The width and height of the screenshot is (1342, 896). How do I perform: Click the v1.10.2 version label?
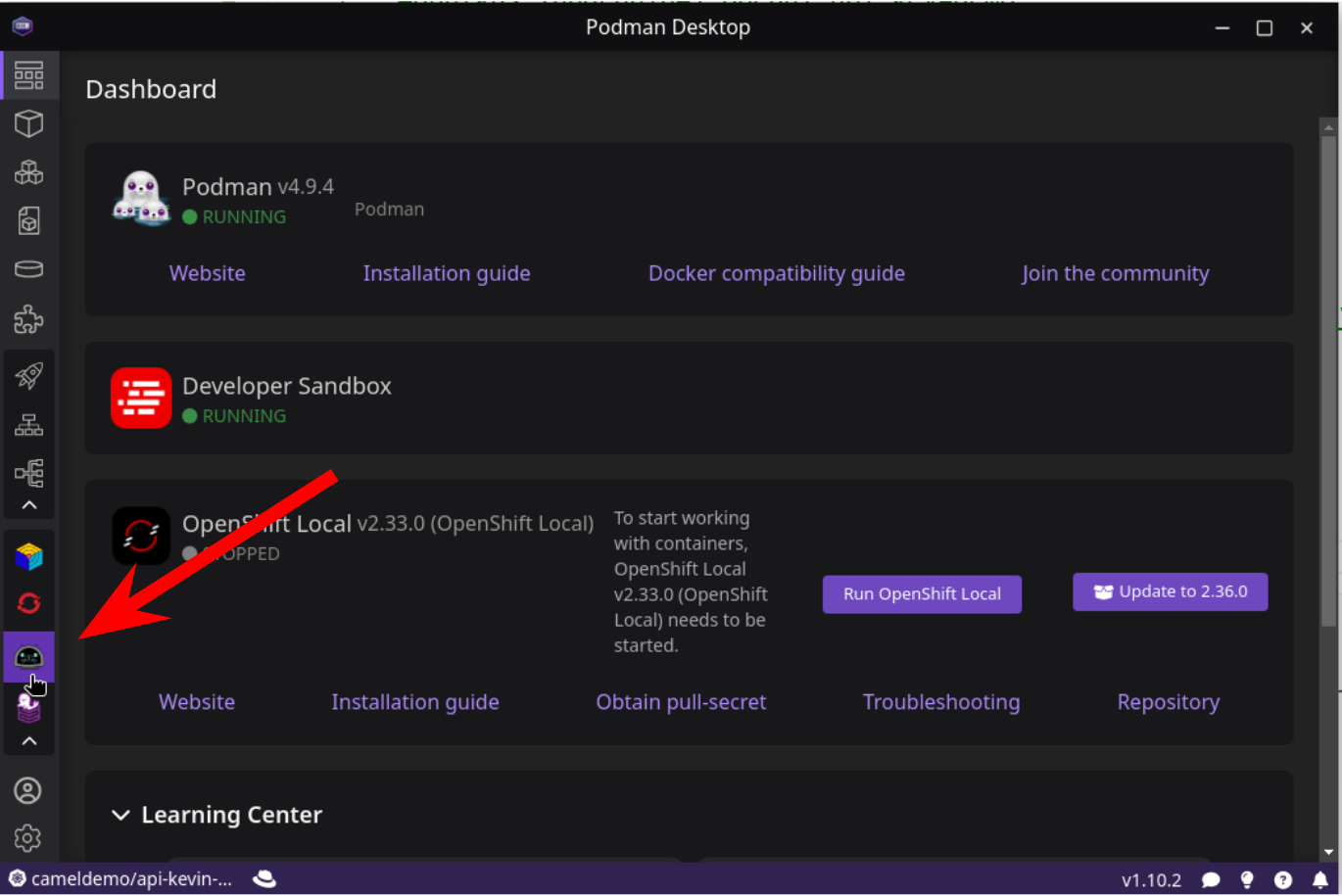pos(1151,880)
